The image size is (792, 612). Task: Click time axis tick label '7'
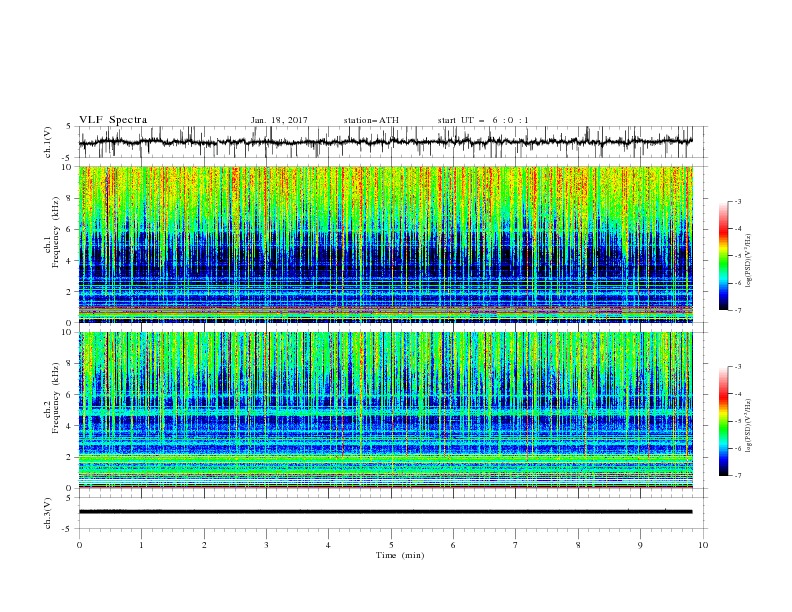516,545
